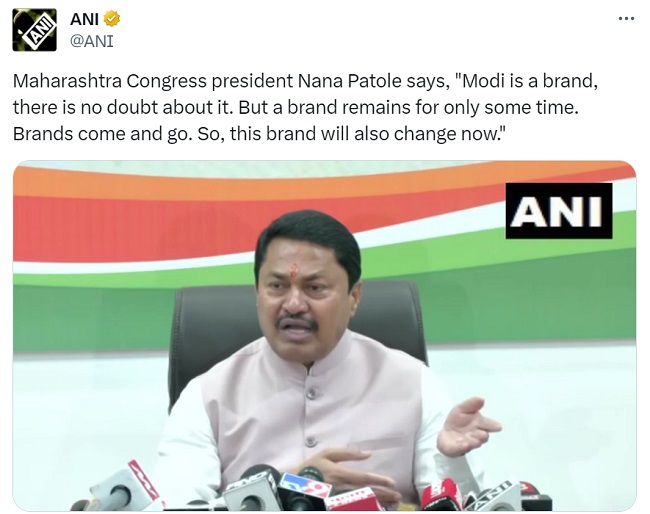This screenshot has height=514, width=650.
Task: Click the speaker's raised open hand
Action: (466, 426)
